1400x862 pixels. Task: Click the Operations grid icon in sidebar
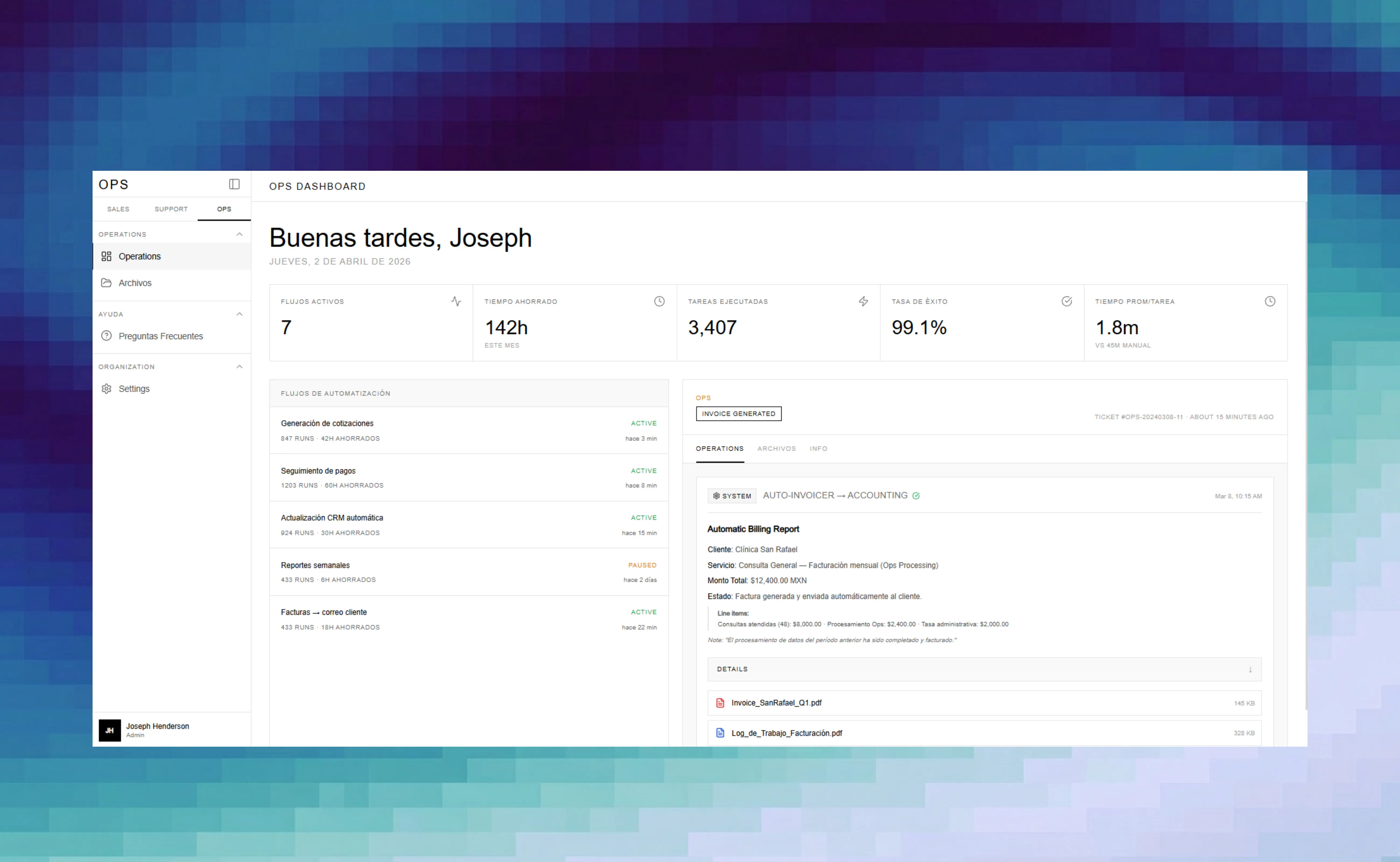(107, 256)
